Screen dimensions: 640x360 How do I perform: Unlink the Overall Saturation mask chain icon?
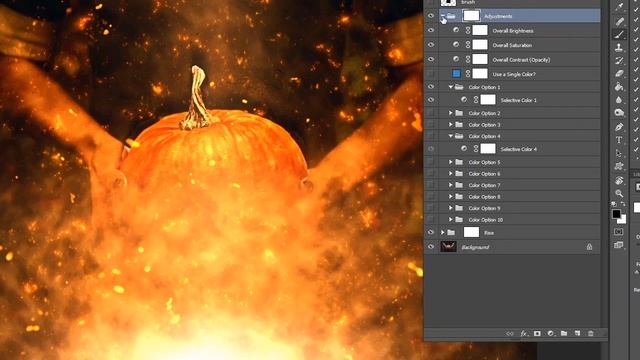468,44
